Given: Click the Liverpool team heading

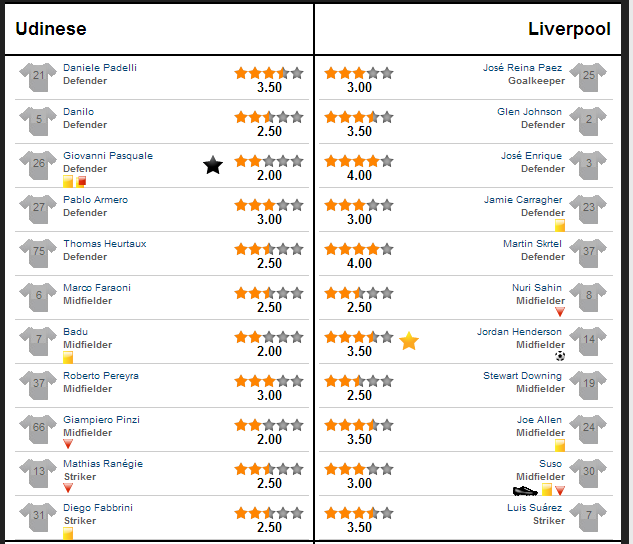Looking at the screenshot, I should 569,29.
